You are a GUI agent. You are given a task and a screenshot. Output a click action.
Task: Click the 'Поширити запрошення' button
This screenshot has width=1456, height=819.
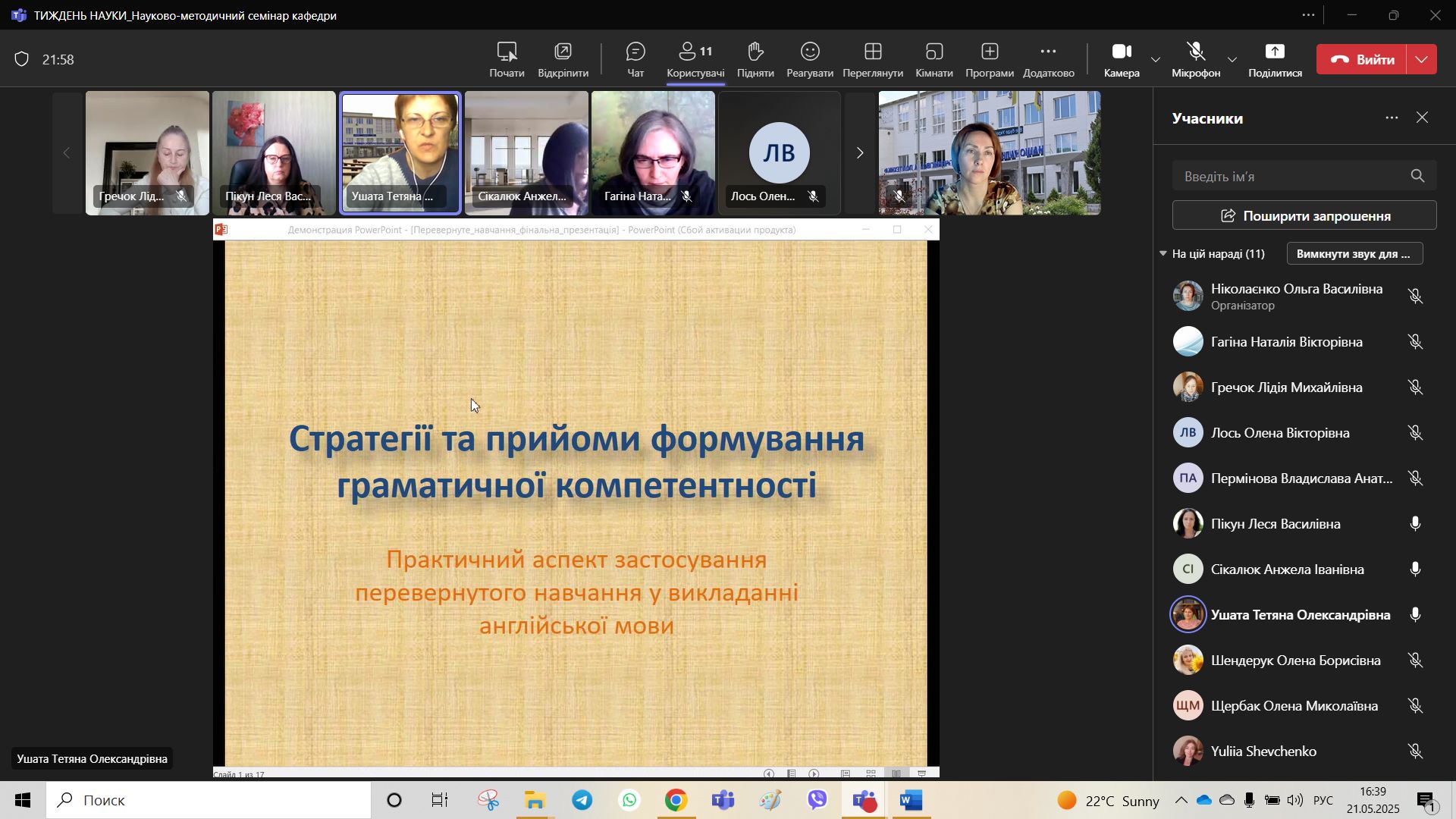1304,216
